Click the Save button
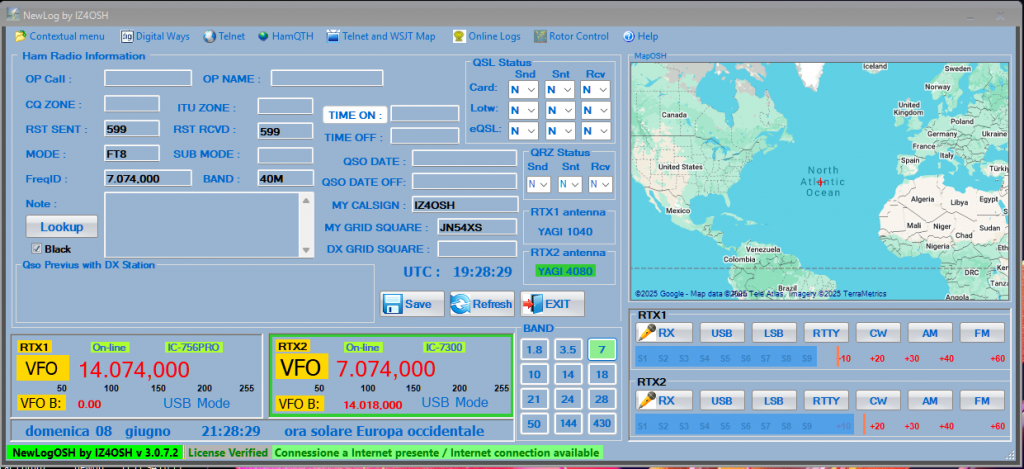 coord(408,304)
